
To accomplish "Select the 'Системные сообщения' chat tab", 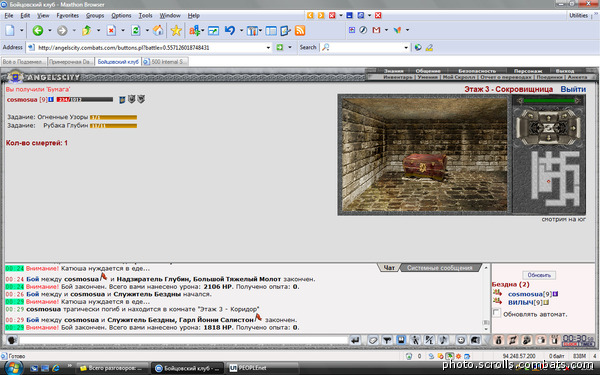I will click(439, 267).
